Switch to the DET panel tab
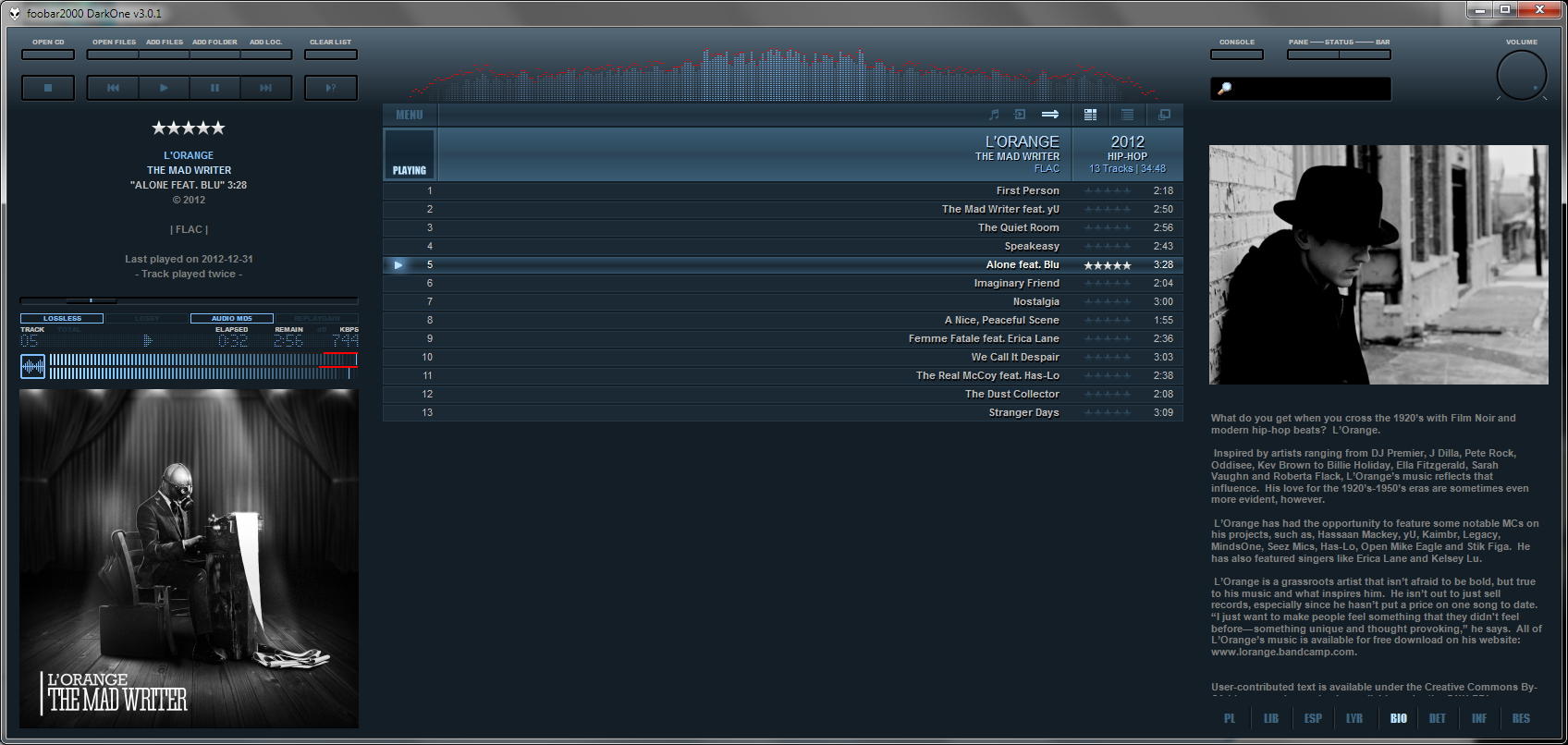1568x745 pixels. click(1438, 718)
